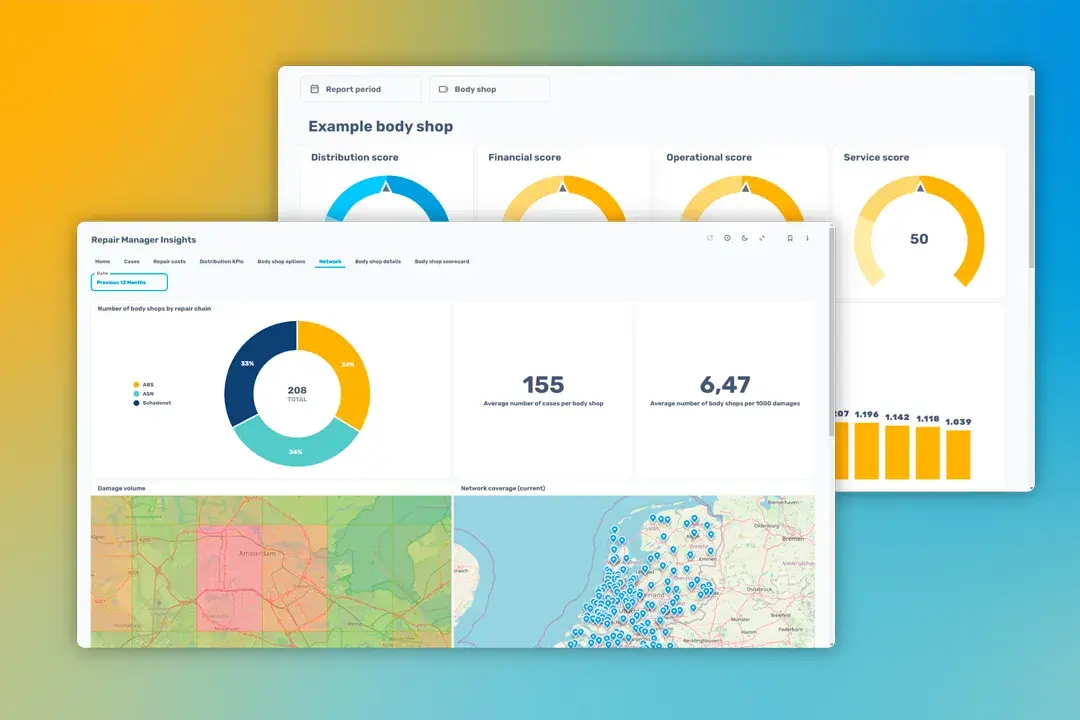Click the calendar icon beside Report period

pyautogui.click(x=315, y=89)
